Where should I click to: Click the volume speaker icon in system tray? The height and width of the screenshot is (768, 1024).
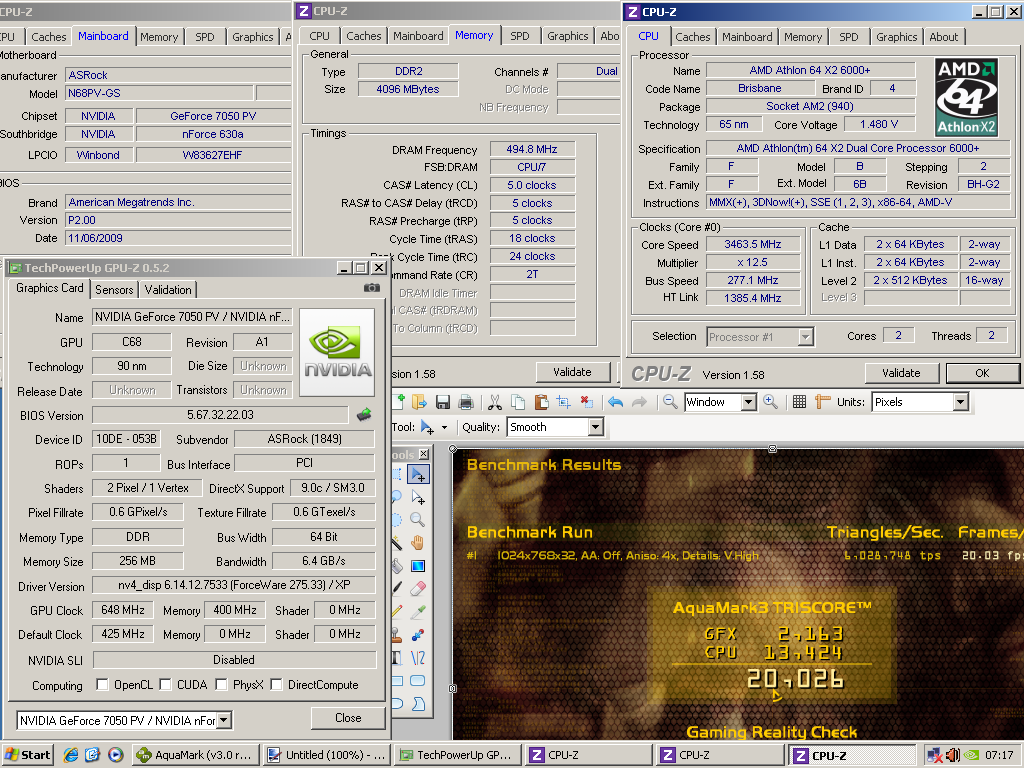click(x=953, y=756)
